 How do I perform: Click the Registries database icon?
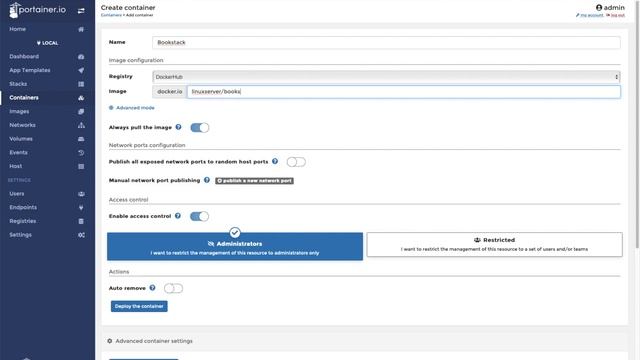pos(81,221)
